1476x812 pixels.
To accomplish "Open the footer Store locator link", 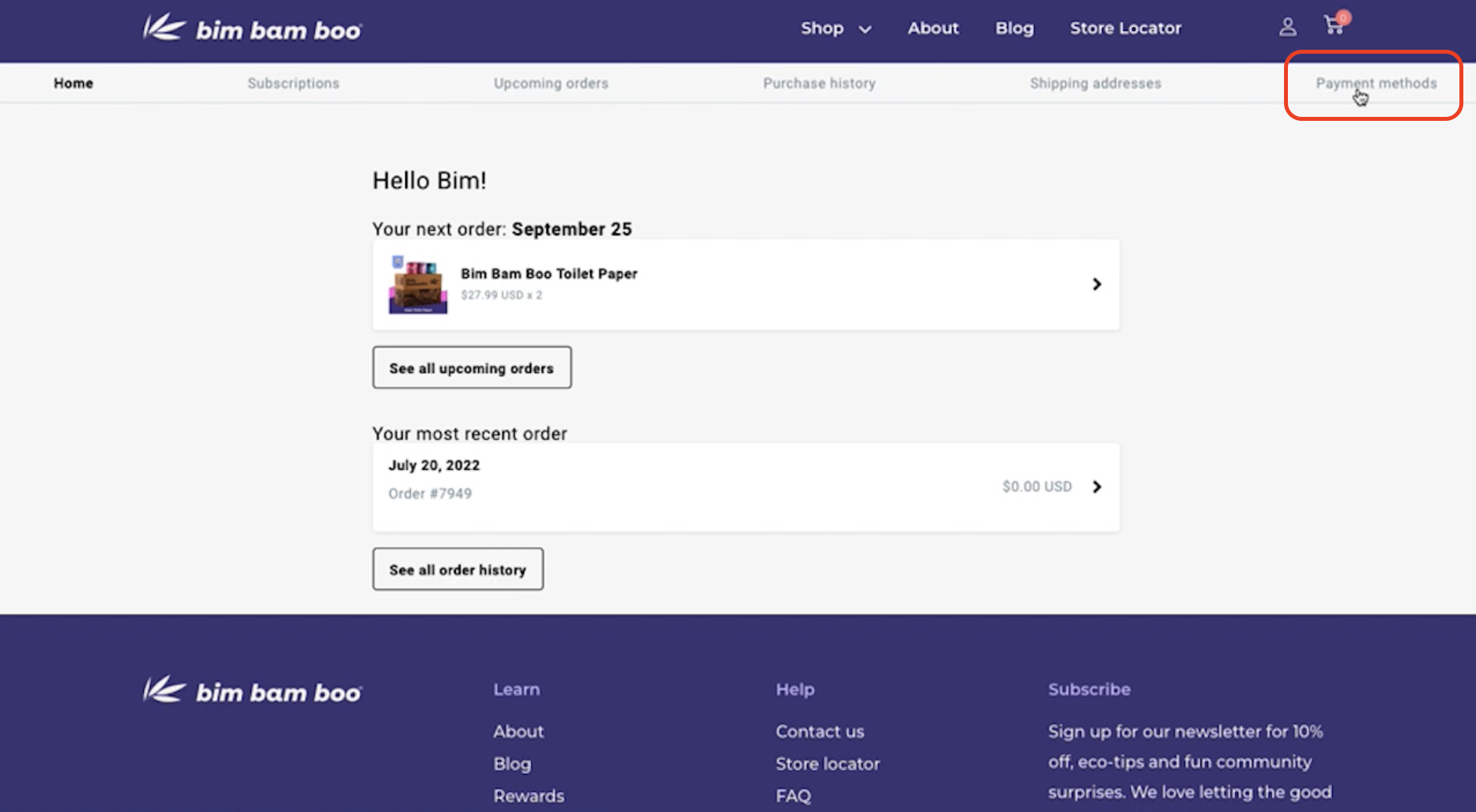I will [x=827, y=764].
